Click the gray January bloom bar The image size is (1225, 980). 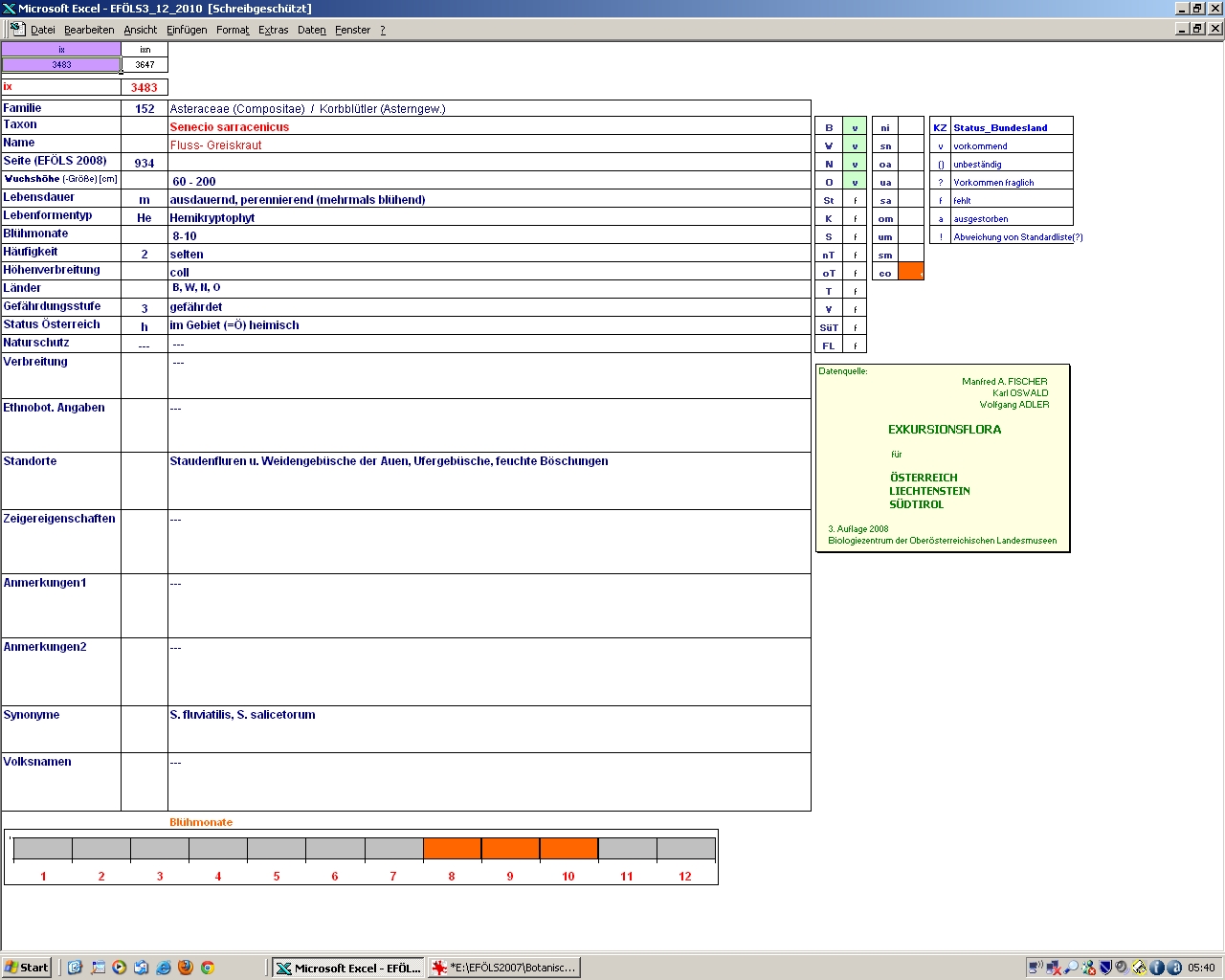[43, 849]
